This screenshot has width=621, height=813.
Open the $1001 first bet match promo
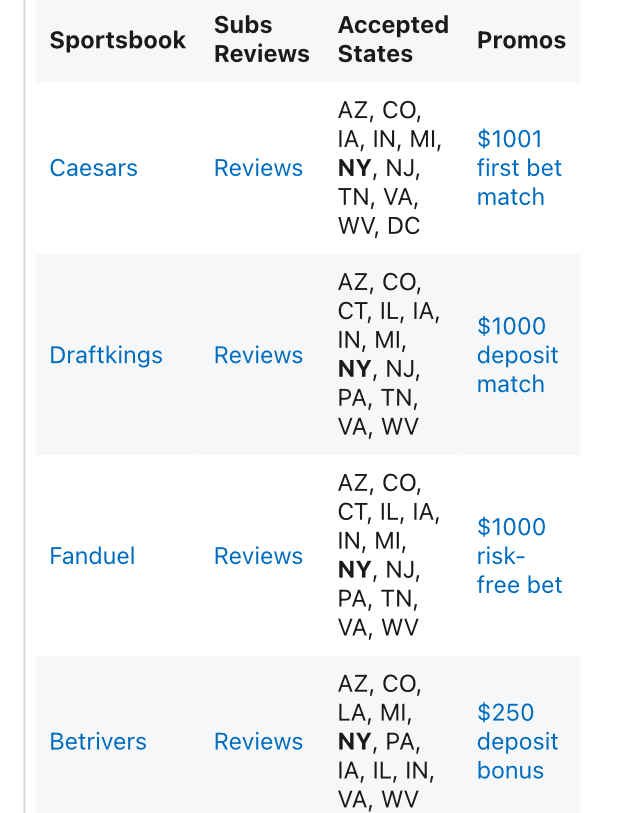point(519,168)
